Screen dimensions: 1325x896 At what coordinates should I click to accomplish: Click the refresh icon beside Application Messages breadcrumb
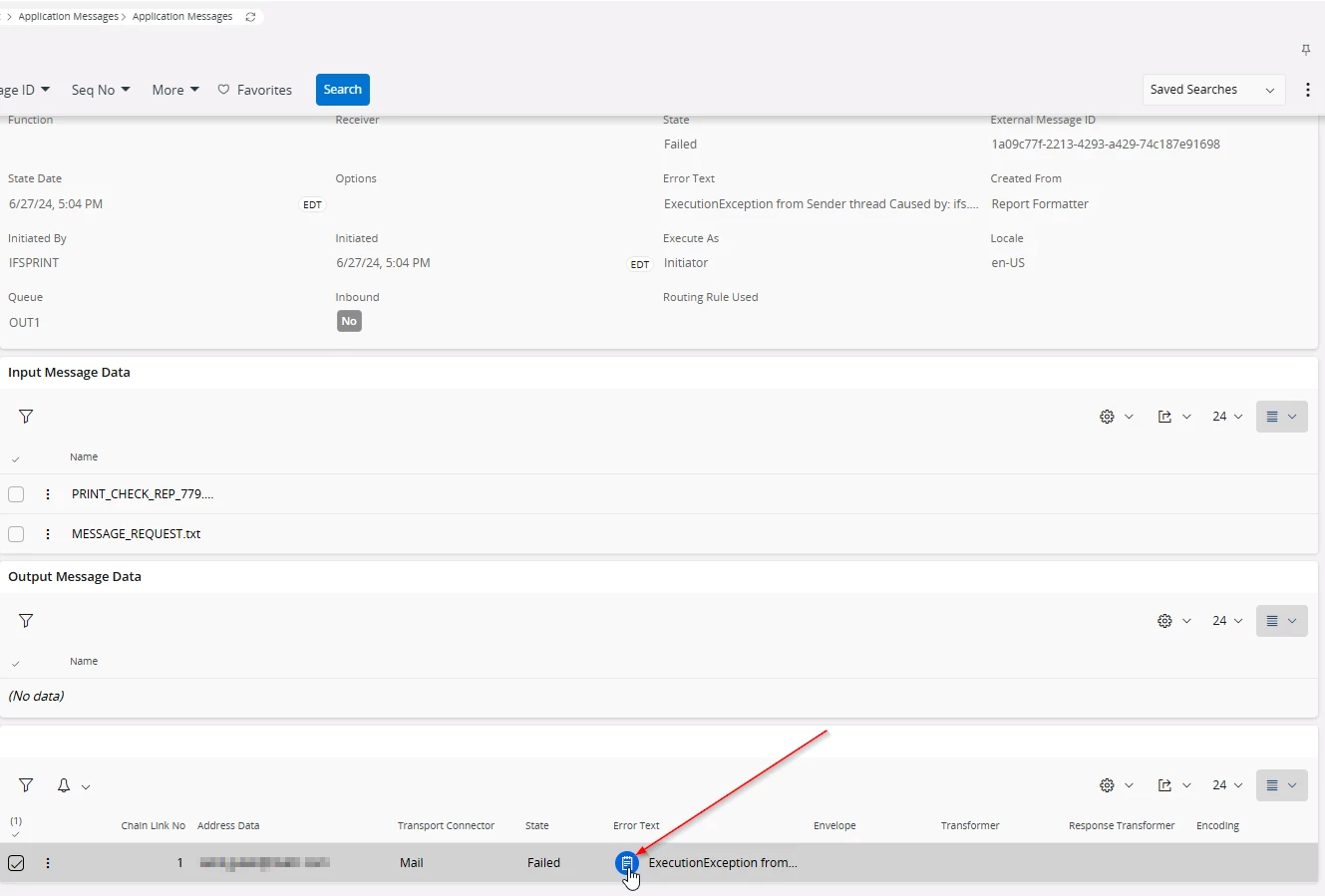250,17
